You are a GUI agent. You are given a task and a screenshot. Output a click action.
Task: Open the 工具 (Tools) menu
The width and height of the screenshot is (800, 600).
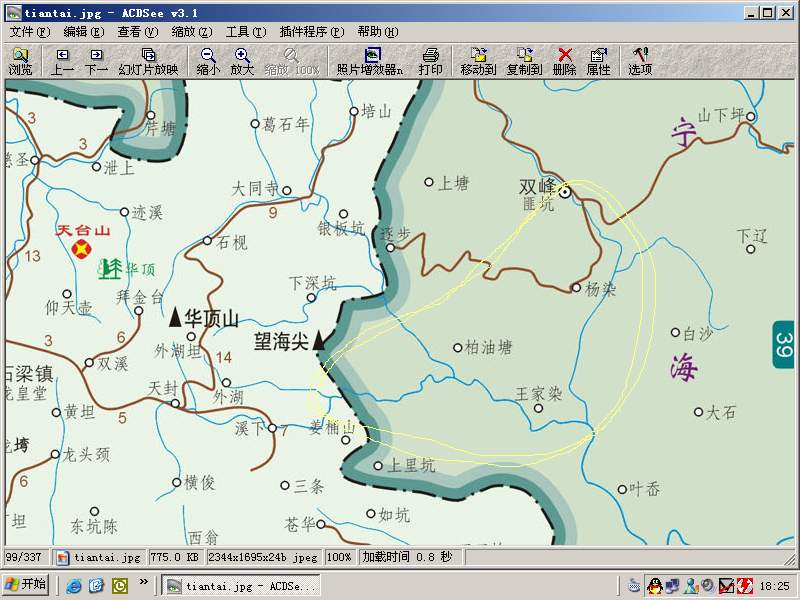[245, 32]
